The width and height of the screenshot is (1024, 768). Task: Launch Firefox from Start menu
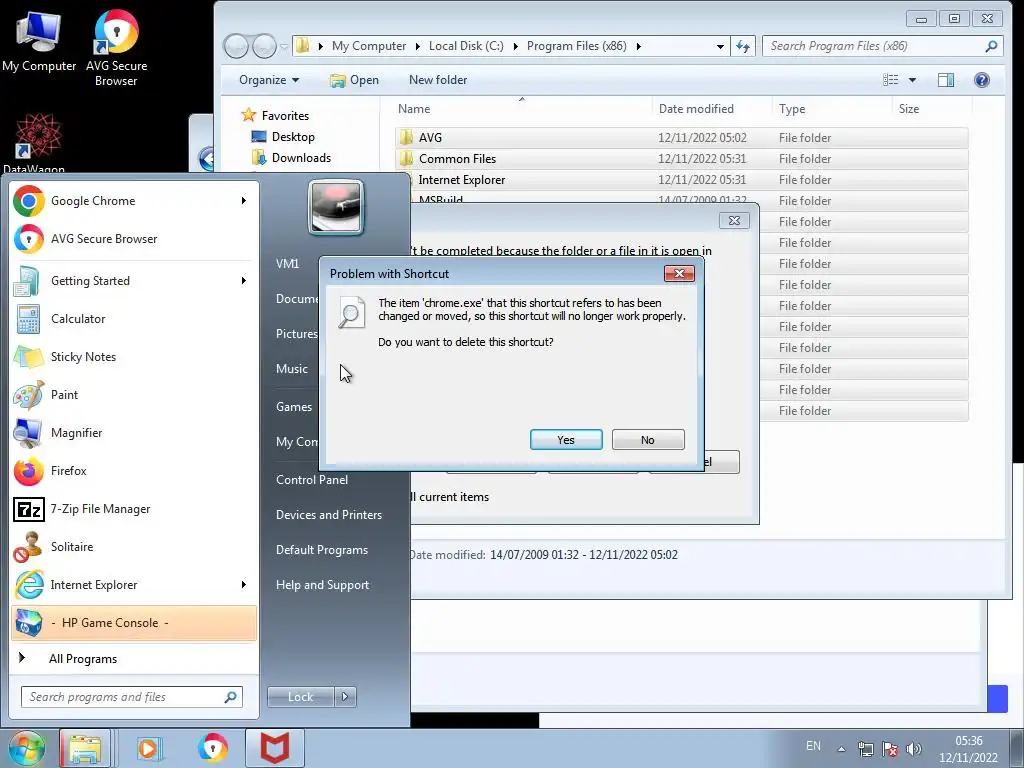(134, 470)
